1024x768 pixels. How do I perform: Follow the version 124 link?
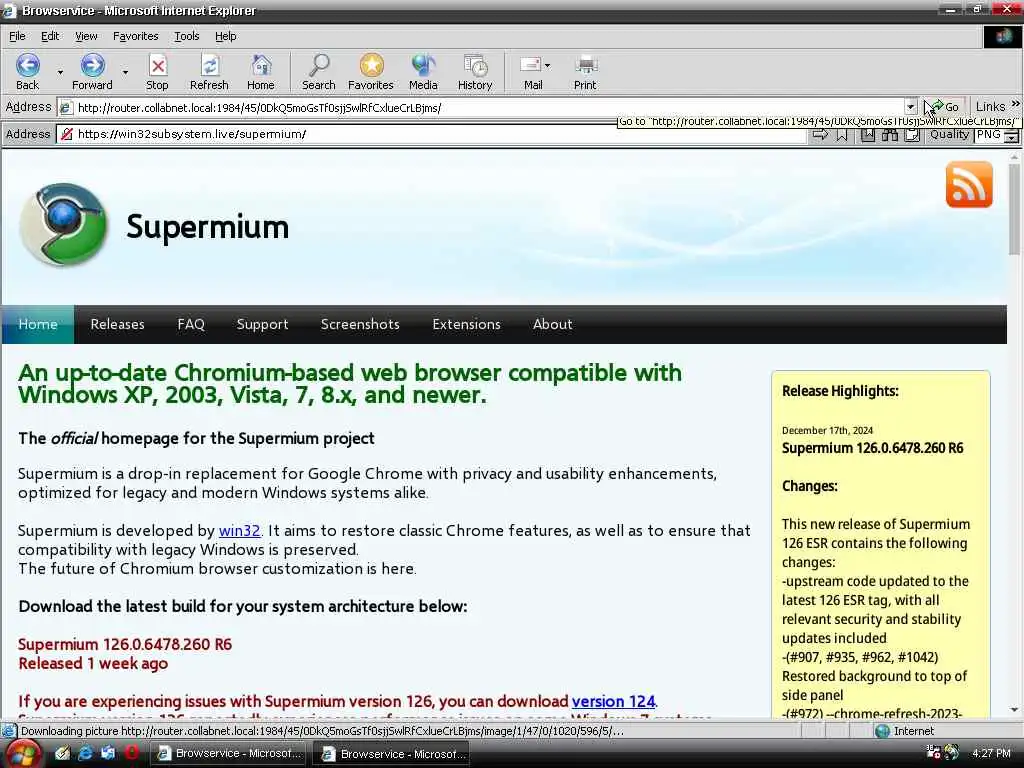[x=613, y=701]
